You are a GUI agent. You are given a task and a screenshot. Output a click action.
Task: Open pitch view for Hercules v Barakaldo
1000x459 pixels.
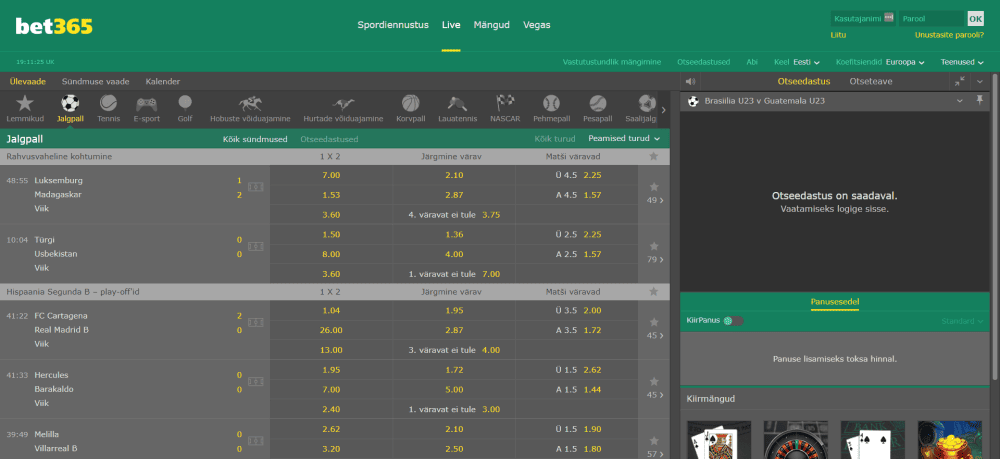256,381
